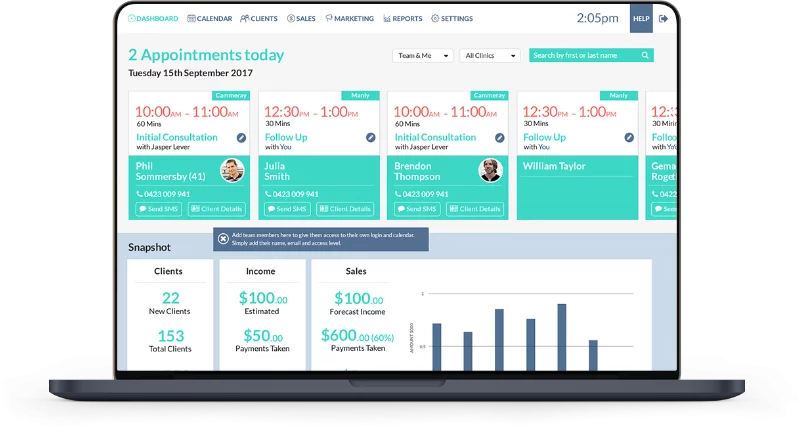The height and width of the screenshot is (432, 800).
Task: Edit William Taylor's Follow Up via pencil icon
Action: click(x=628, y=138)
